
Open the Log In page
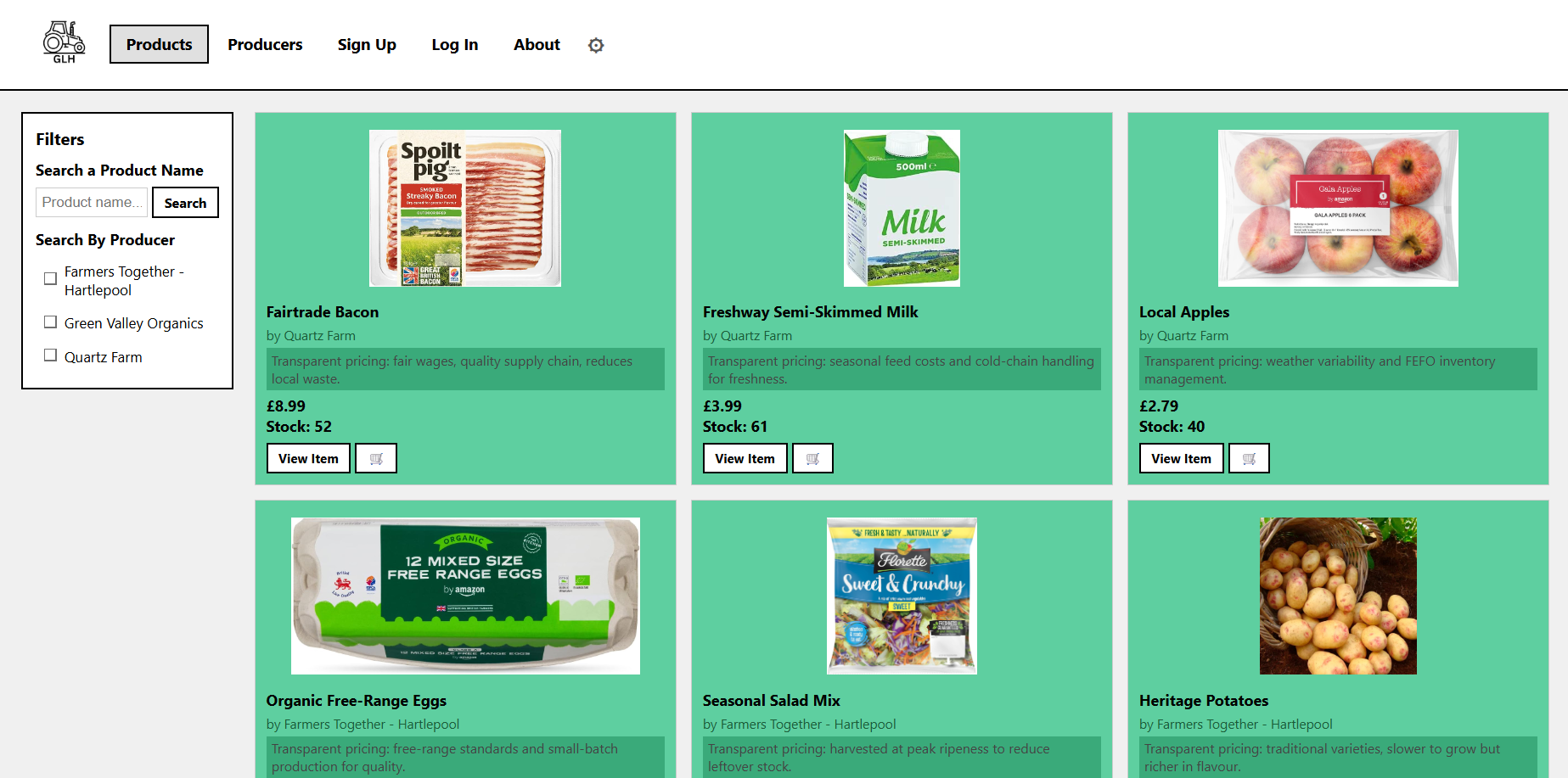pos(455,44)
